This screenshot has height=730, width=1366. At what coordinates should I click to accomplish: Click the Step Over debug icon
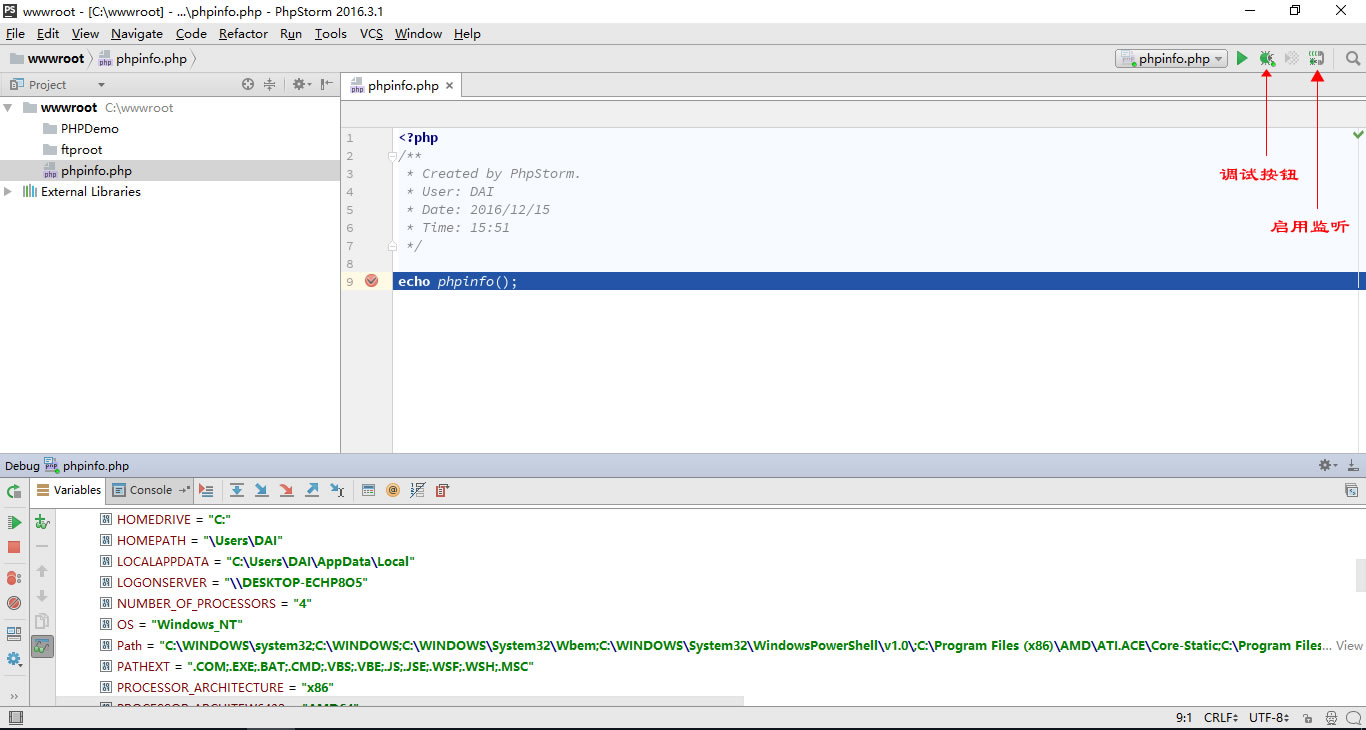pyautogui.click(x=237, y=490)
